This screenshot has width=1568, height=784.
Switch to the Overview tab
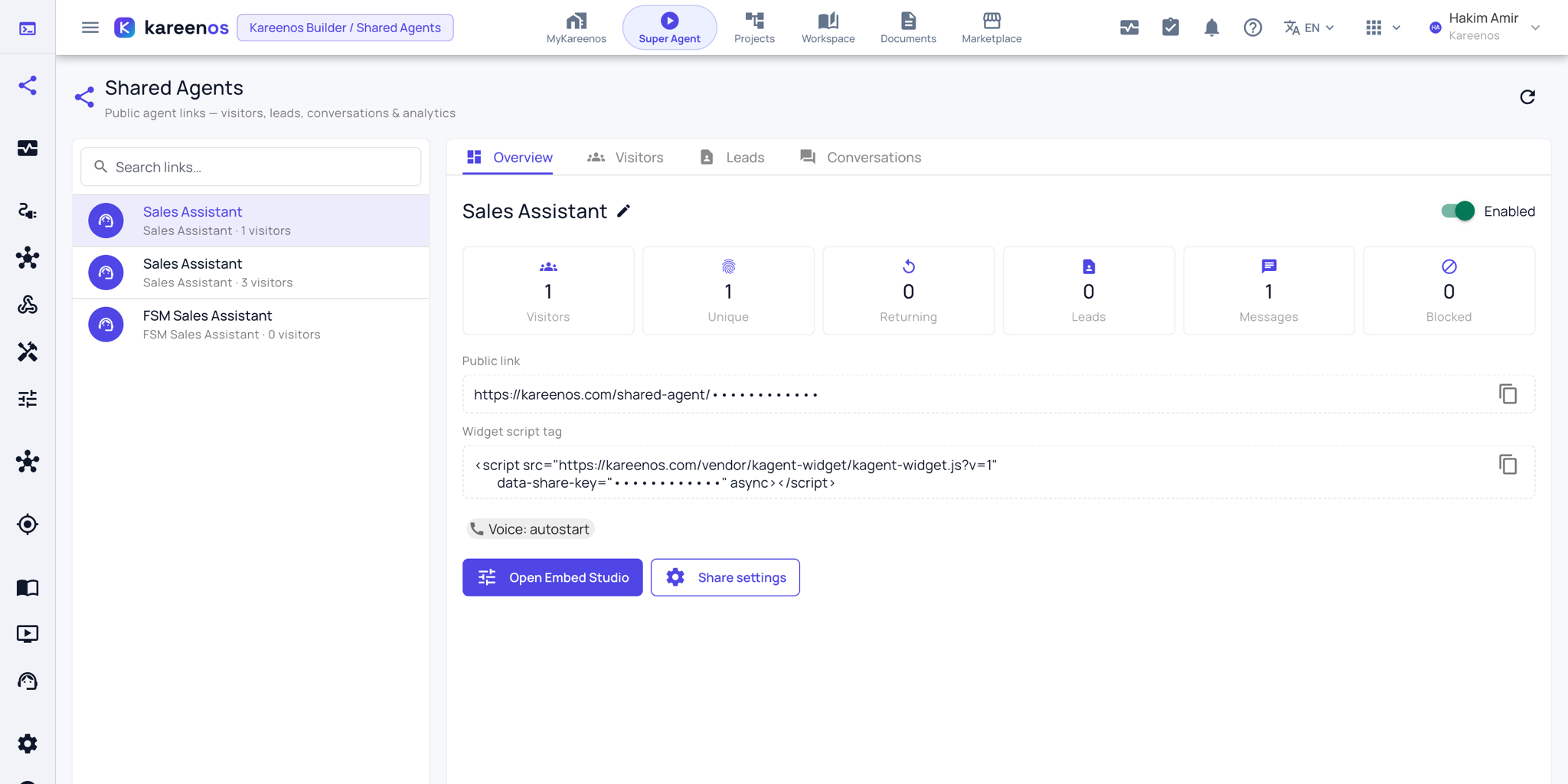click(508, 157)
